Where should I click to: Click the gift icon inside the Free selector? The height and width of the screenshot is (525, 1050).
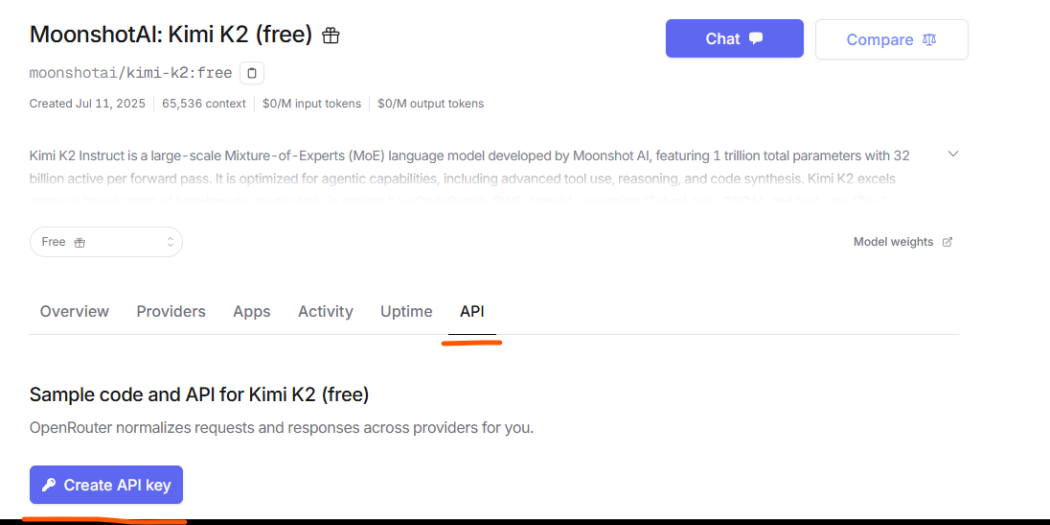(80, 242)
